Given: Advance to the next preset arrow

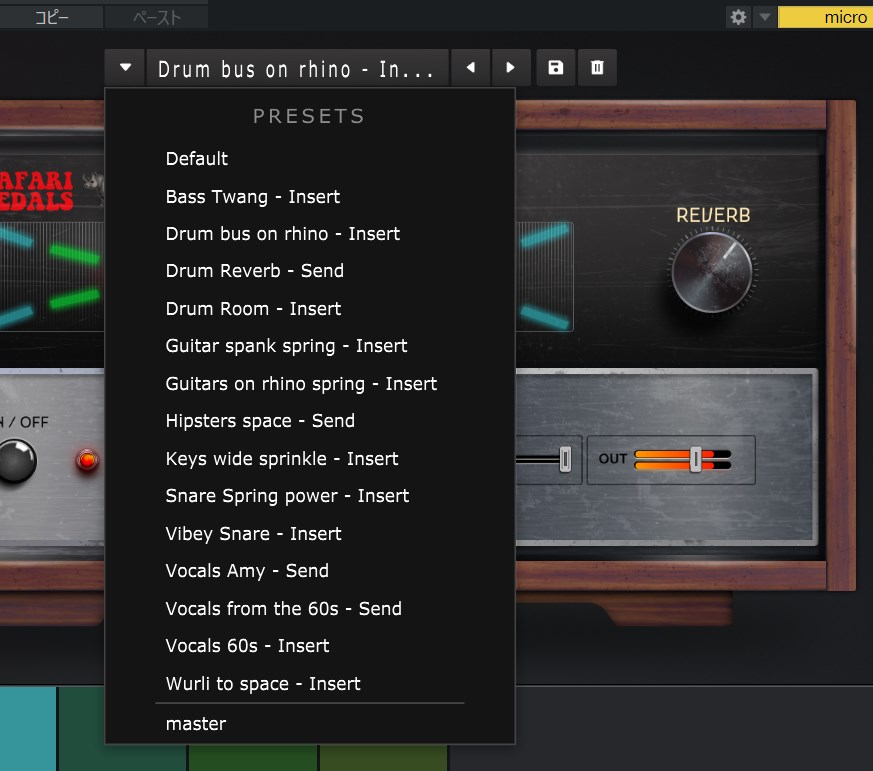Looking at the screenshot, I should (511, 68).
